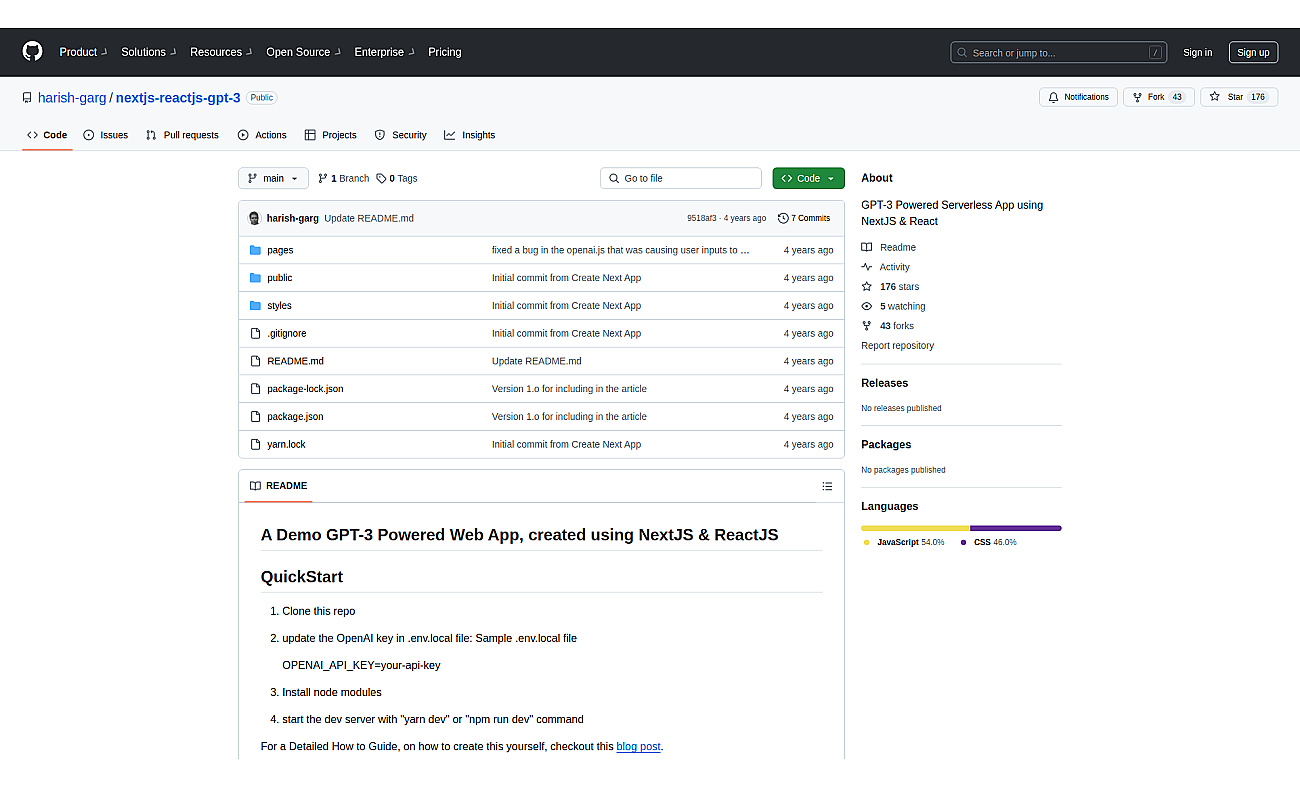Click Version 1.o commit on package.json row

tap(569, 416)
